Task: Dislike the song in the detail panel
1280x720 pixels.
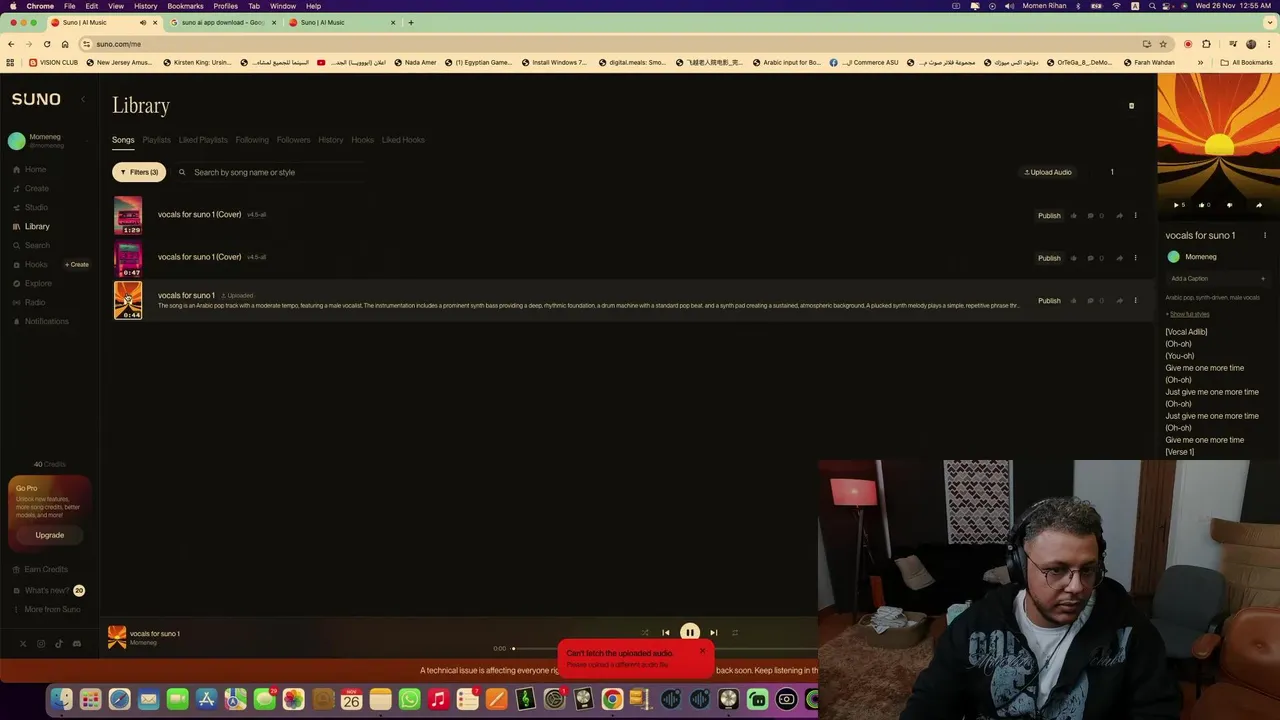Action: pyautogui.click(x=1229, y=205)
